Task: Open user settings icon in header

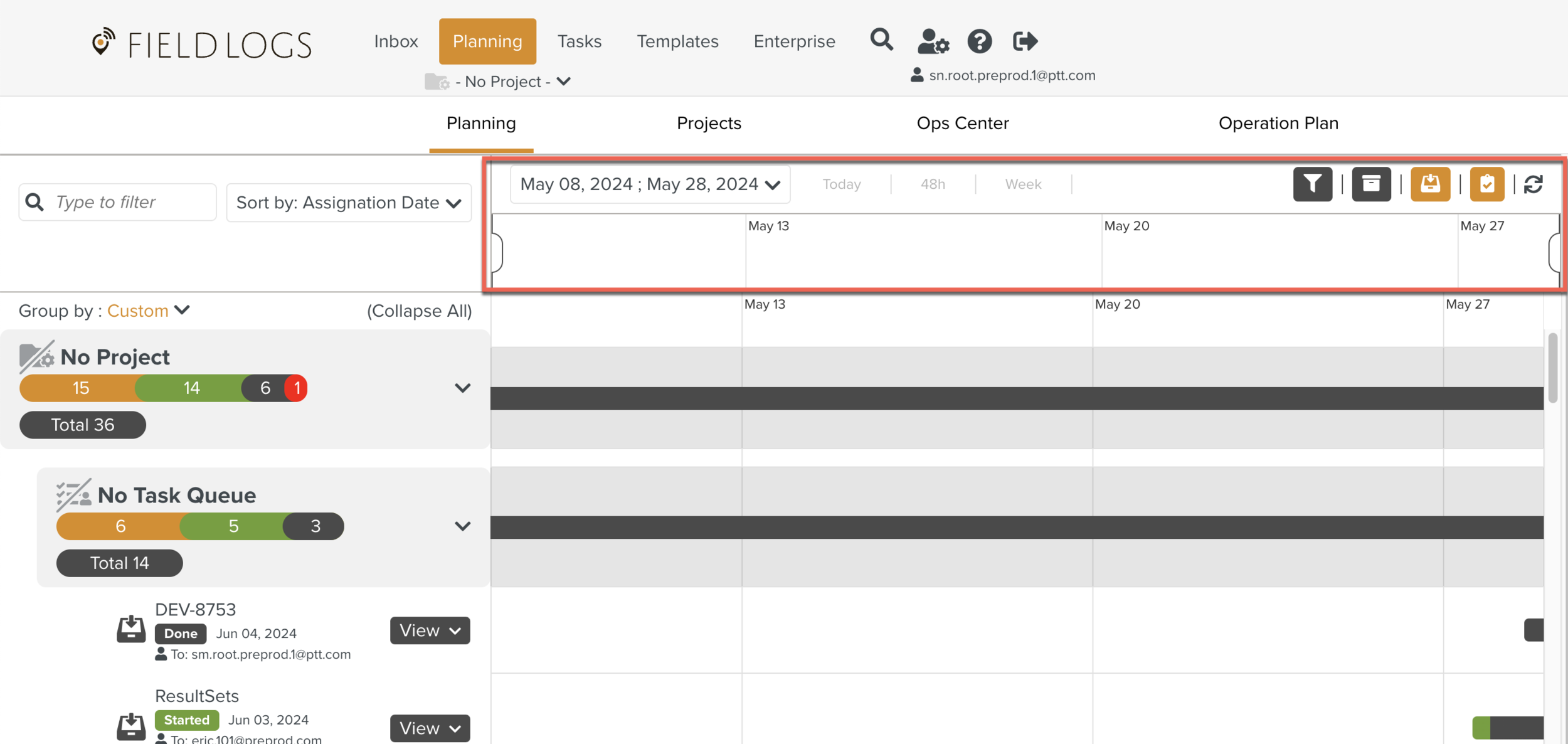Action: click(933, 41)
